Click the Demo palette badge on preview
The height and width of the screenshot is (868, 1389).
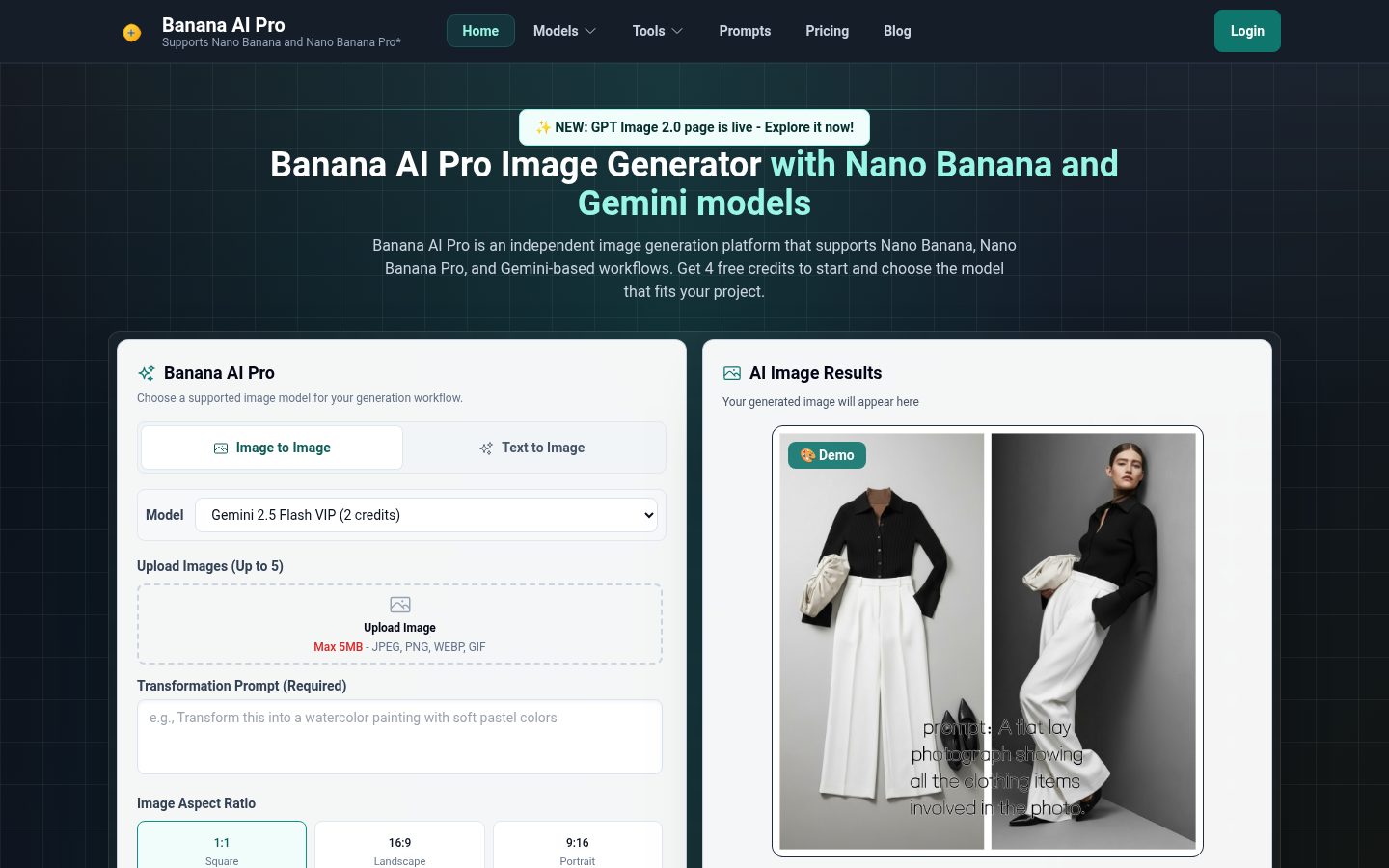pyautogui.click(x=827, y=455)
